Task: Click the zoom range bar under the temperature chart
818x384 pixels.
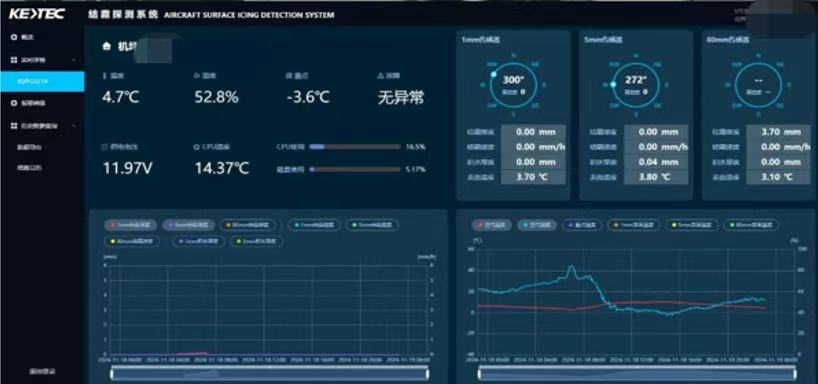Action: tap(637, 373)
